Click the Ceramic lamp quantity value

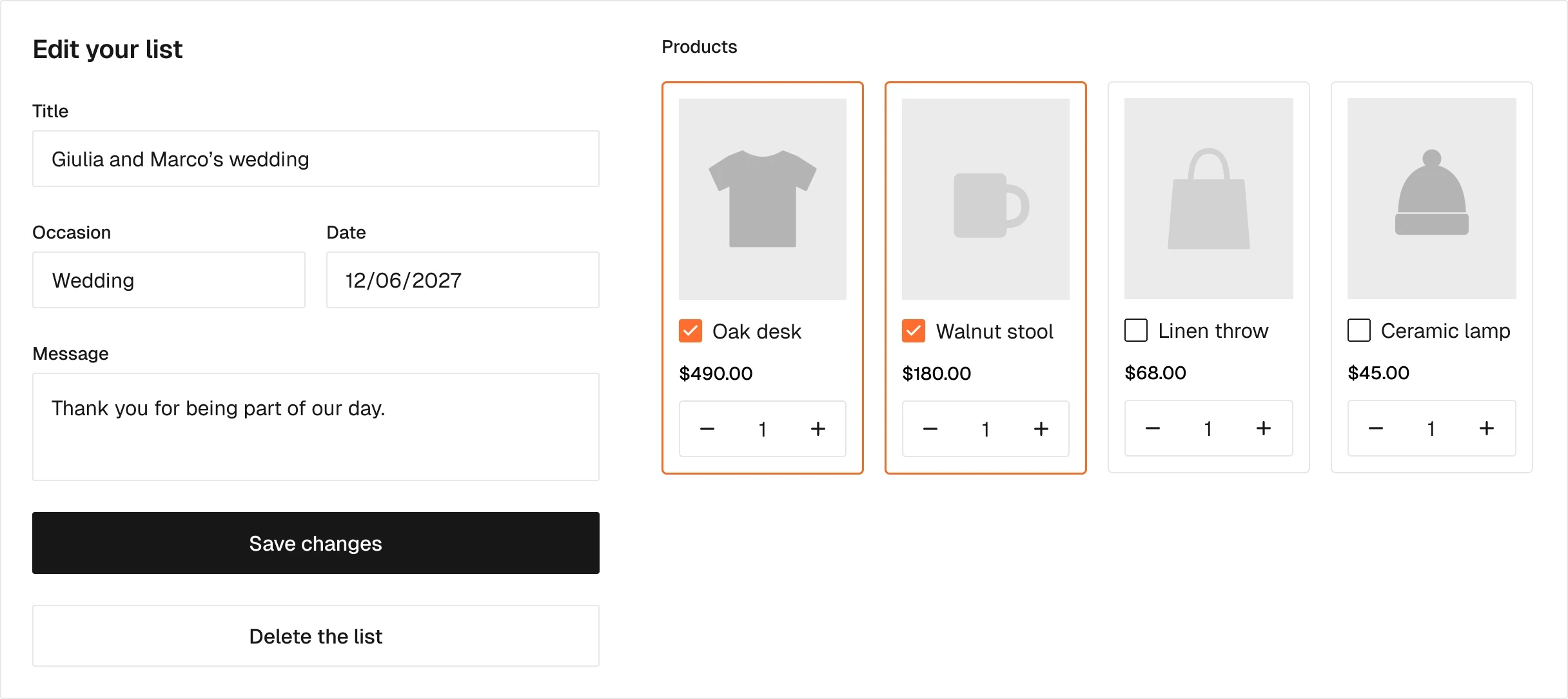[x=1431, y=429]
